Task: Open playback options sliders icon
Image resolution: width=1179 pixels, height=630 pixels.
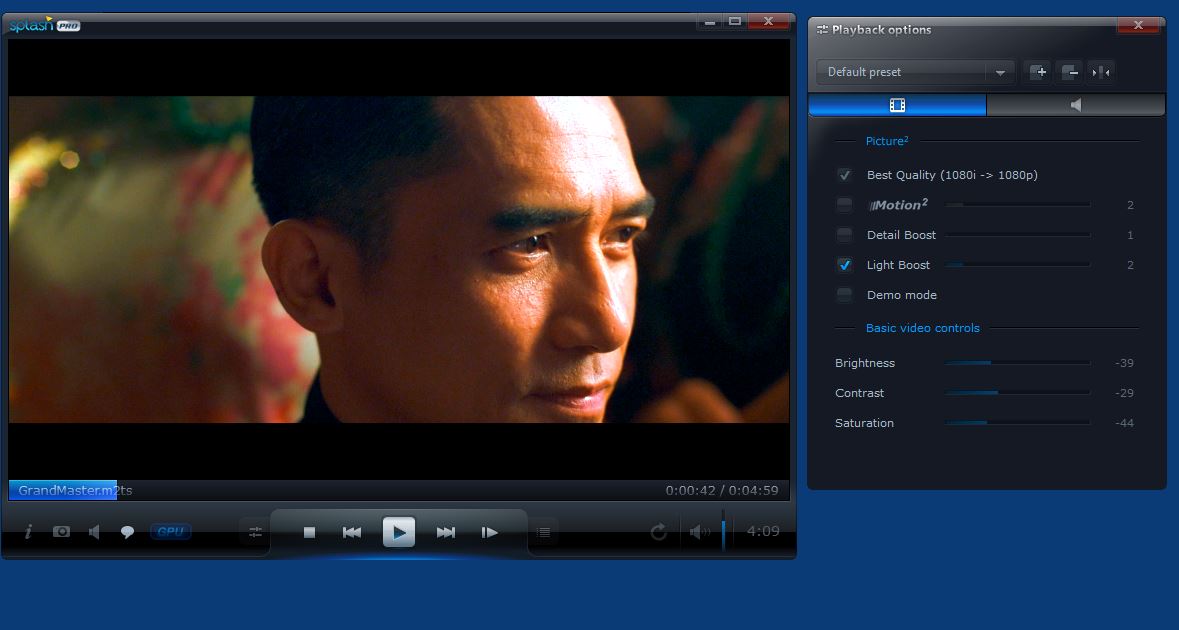Action: [x=255, y=532]
